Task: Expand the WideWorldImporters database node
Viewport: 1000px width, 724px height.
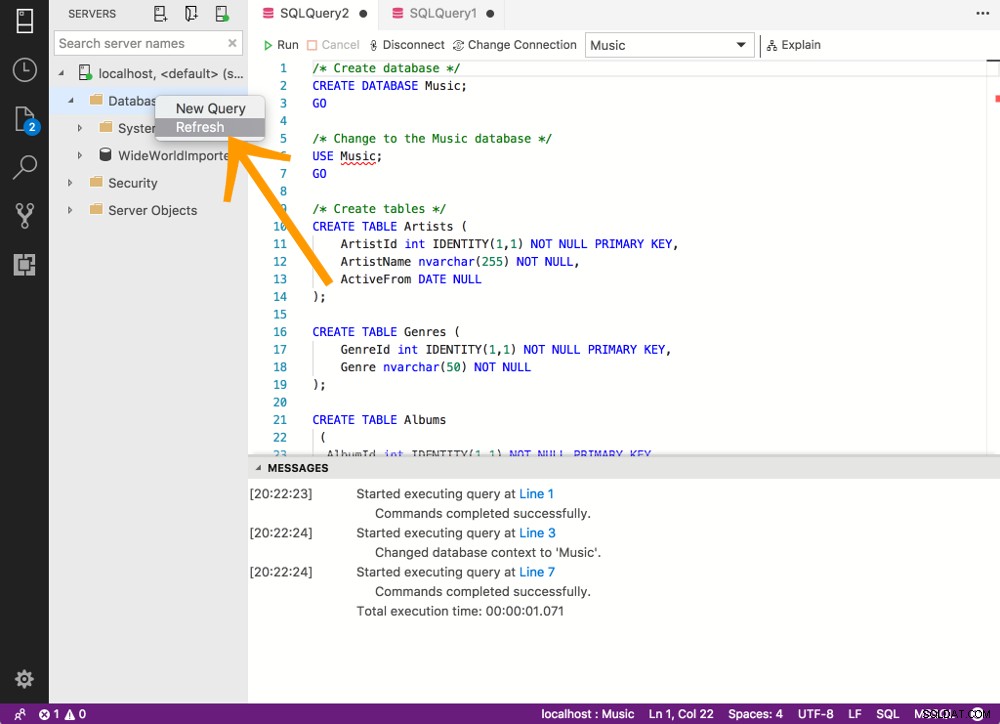Action: pyautogui.click(x=80, y=155)
